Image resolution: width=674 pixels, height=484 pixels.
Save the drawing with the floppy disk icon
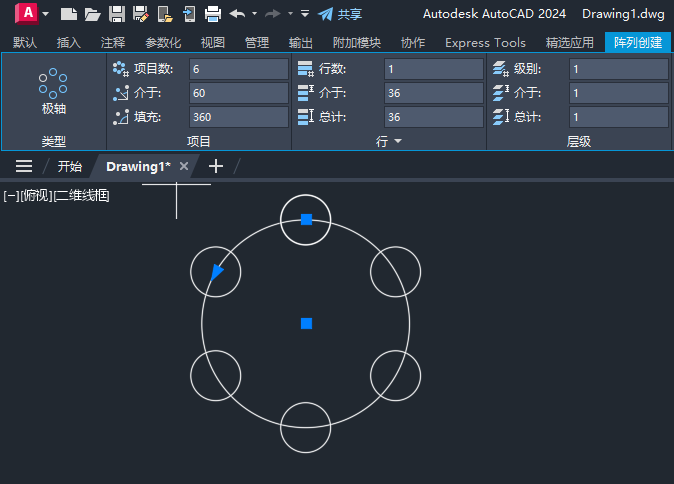click(x=116, y=14)
